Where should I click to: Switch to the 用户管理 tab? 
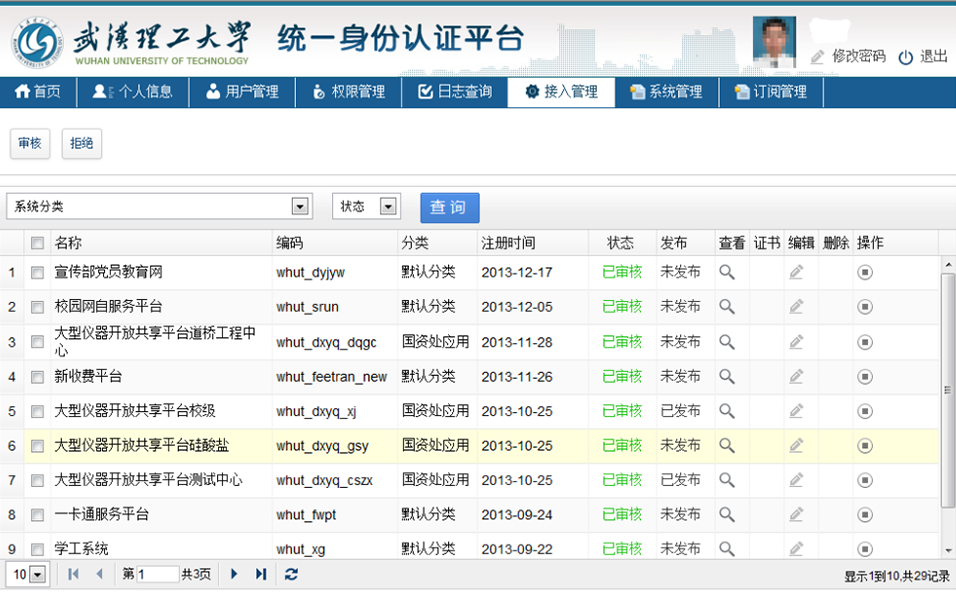[242, 92]
